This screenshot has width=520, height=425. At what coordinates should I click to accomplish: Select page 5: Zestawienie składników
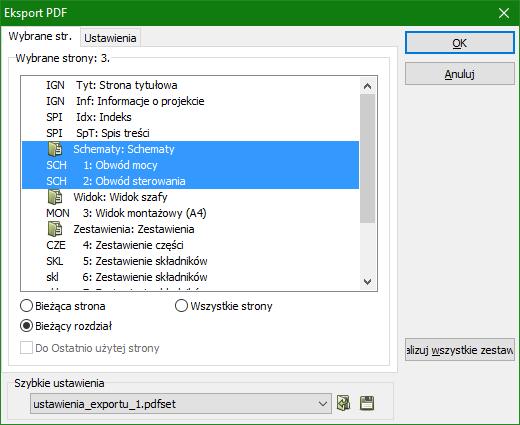190,261
